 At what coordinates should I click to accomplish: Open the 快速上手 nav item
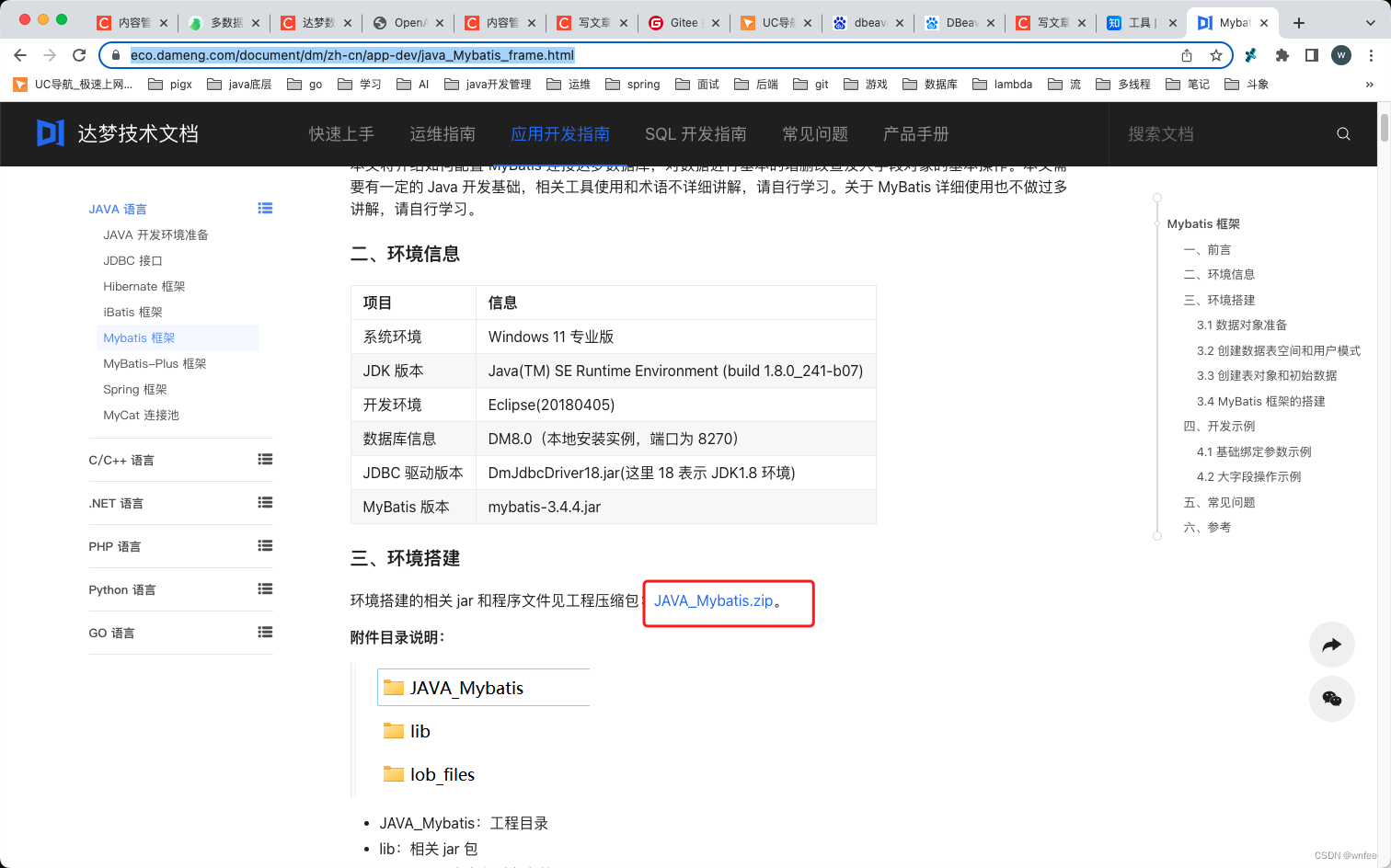click(x=341, y=134)
